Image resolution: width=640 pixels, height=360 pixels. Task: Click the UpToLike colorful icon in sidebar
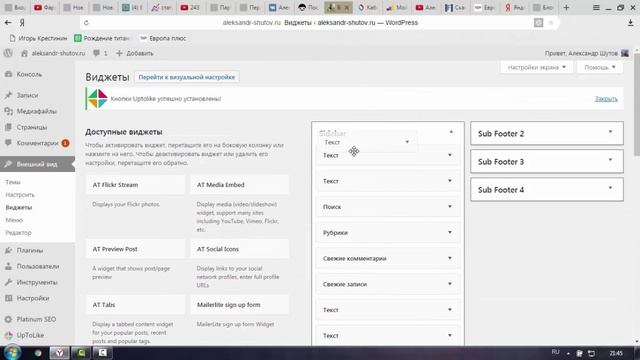coord(8,335)
